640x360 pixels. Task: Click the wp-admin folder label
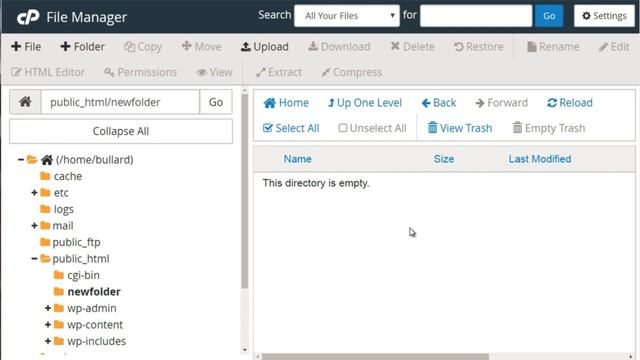[x=92, y=308]
